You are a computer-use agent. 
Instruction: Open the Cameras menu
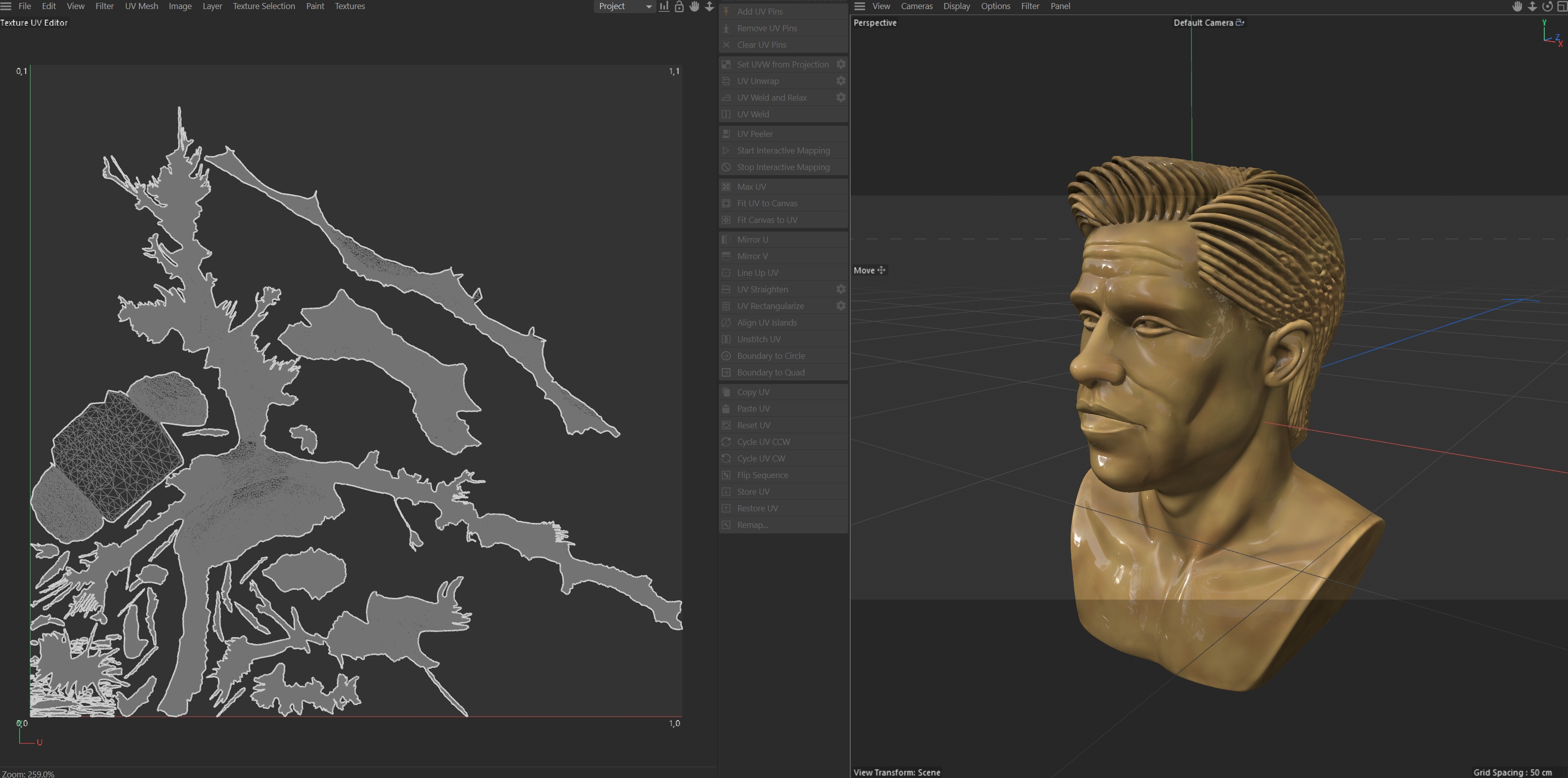click(916, 6)
